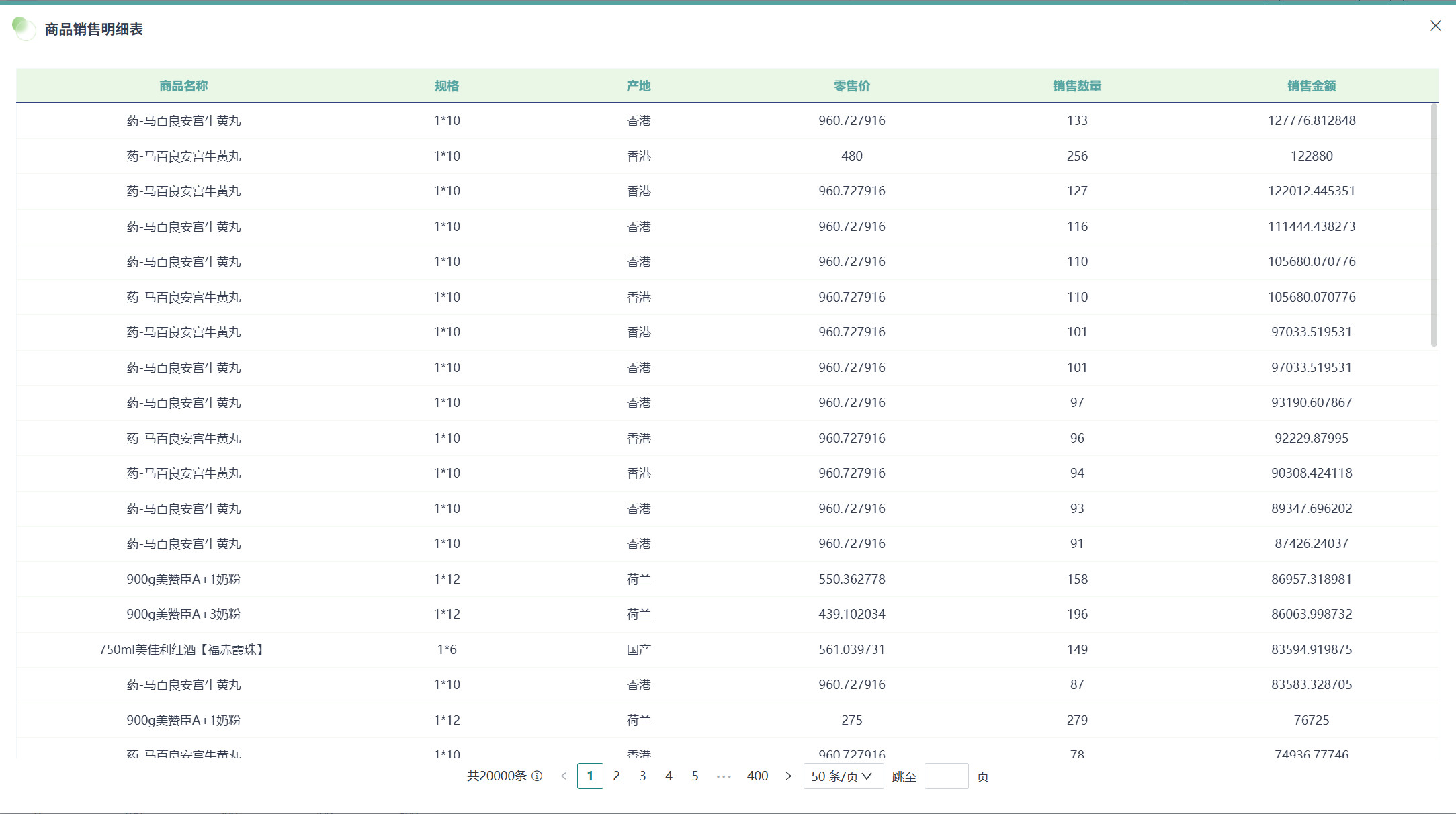The height and width of the screenshot is (814, 1456).
Task: Go to page 4
Action: click(669, 776)
